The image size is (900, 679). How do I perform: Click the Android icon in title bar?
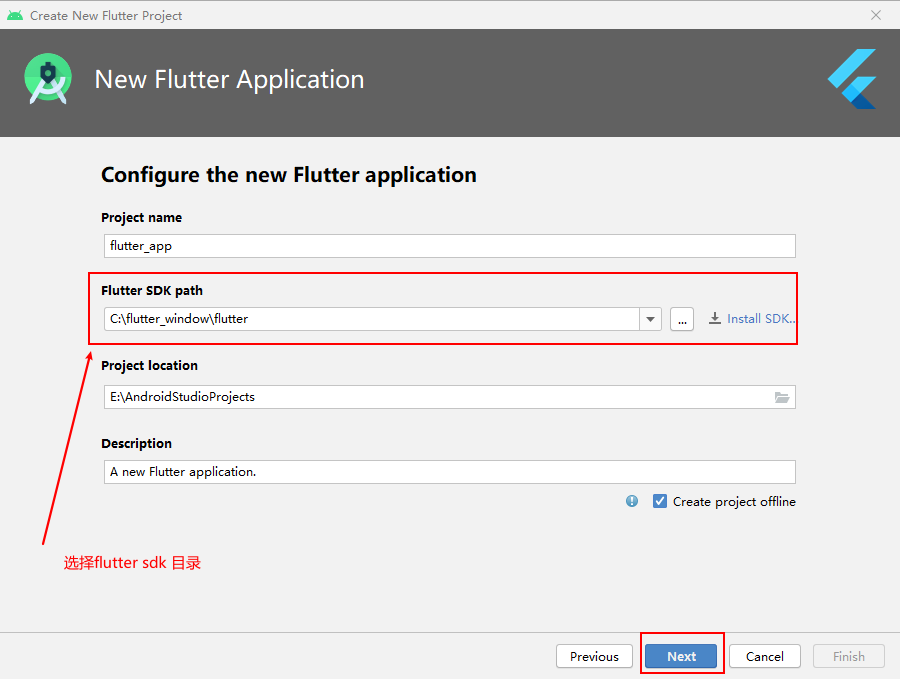[x=15, y=15]
